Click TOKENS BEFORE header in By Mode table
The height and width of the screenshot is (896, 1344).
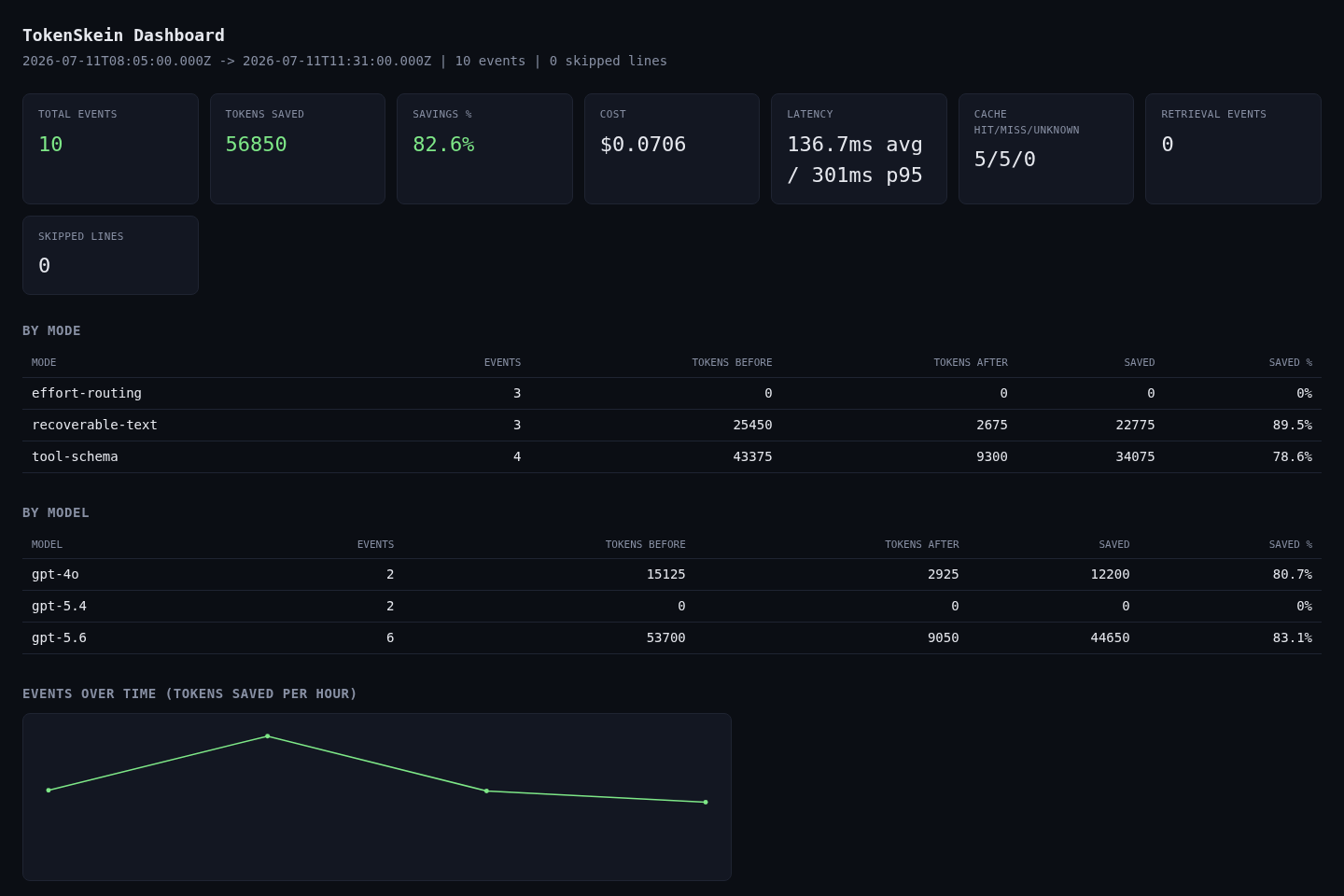732,362
